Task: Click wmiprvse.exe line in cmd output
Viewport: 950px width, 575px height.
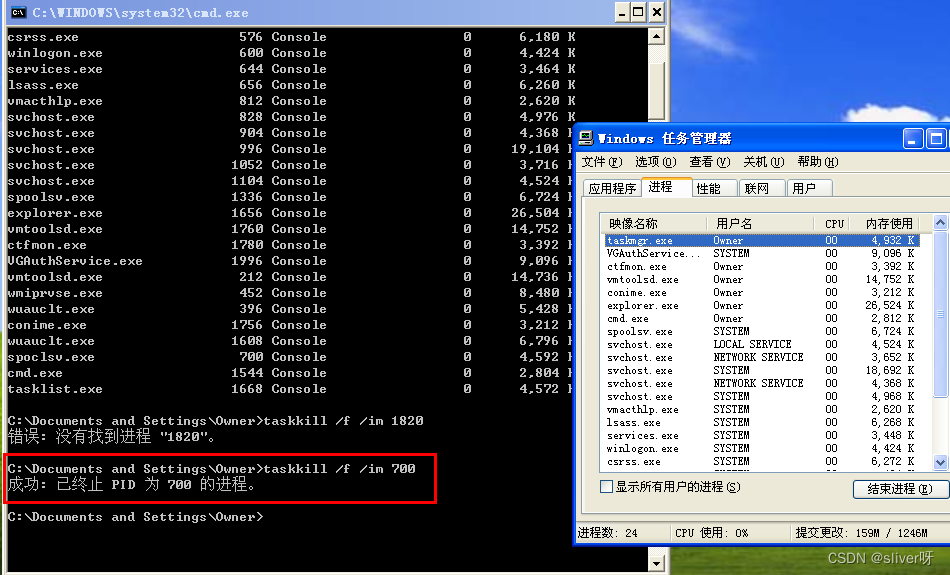Action: [x=291, y=293]
